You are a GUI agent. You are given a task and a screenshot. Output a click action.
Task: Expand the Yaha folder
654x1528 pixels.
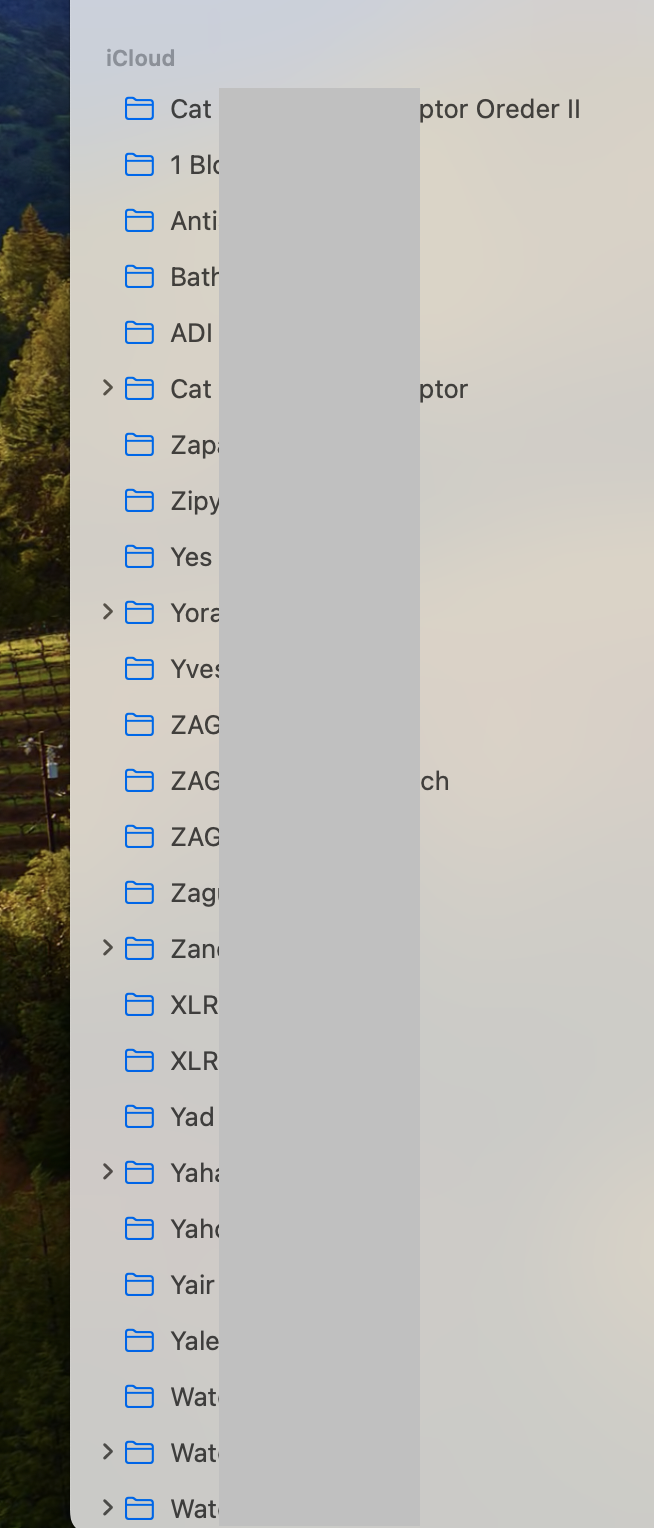tap(107, 1173)
